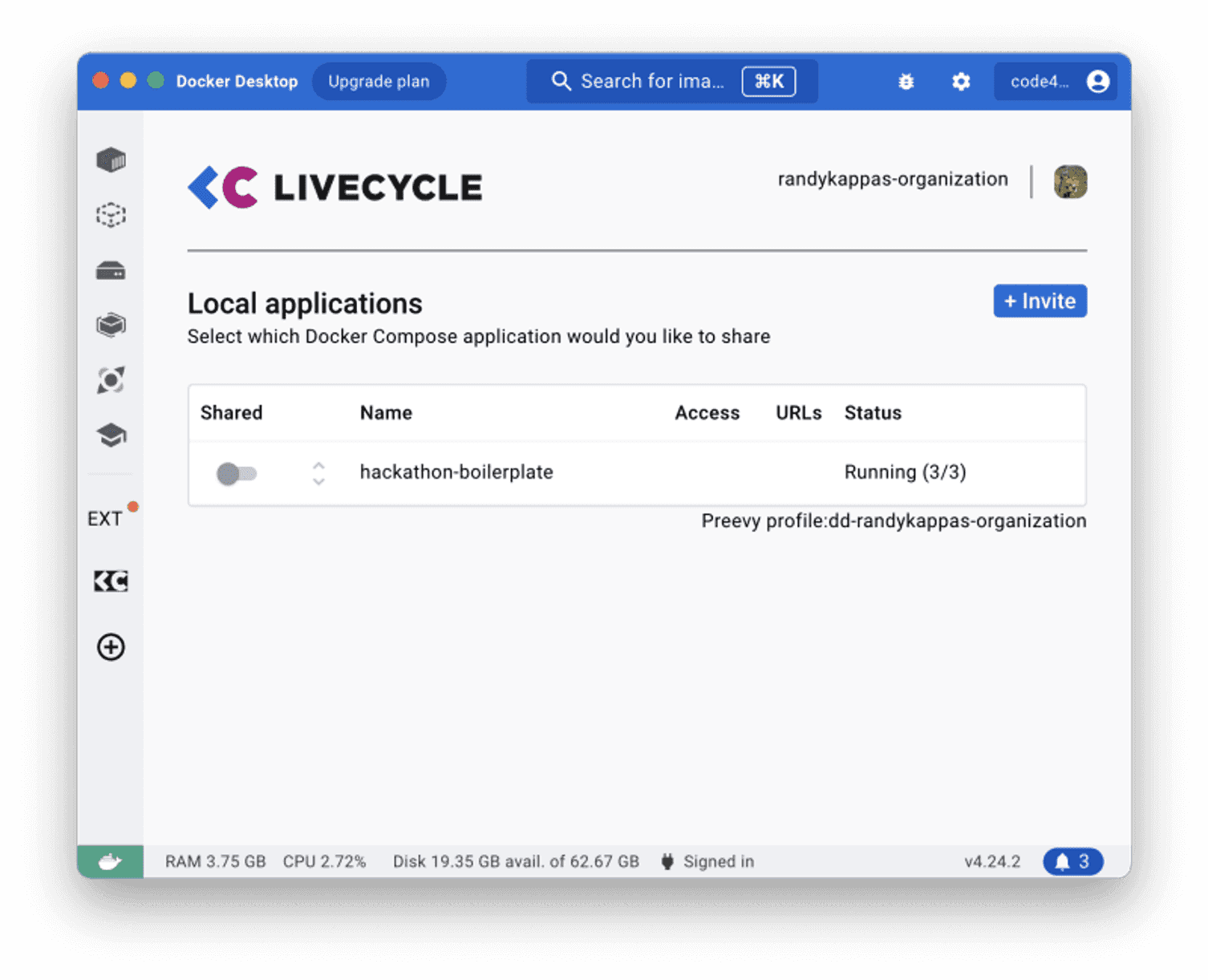
Task: Open Docker Desktop settings via gear icon
Action: (960, 81)
